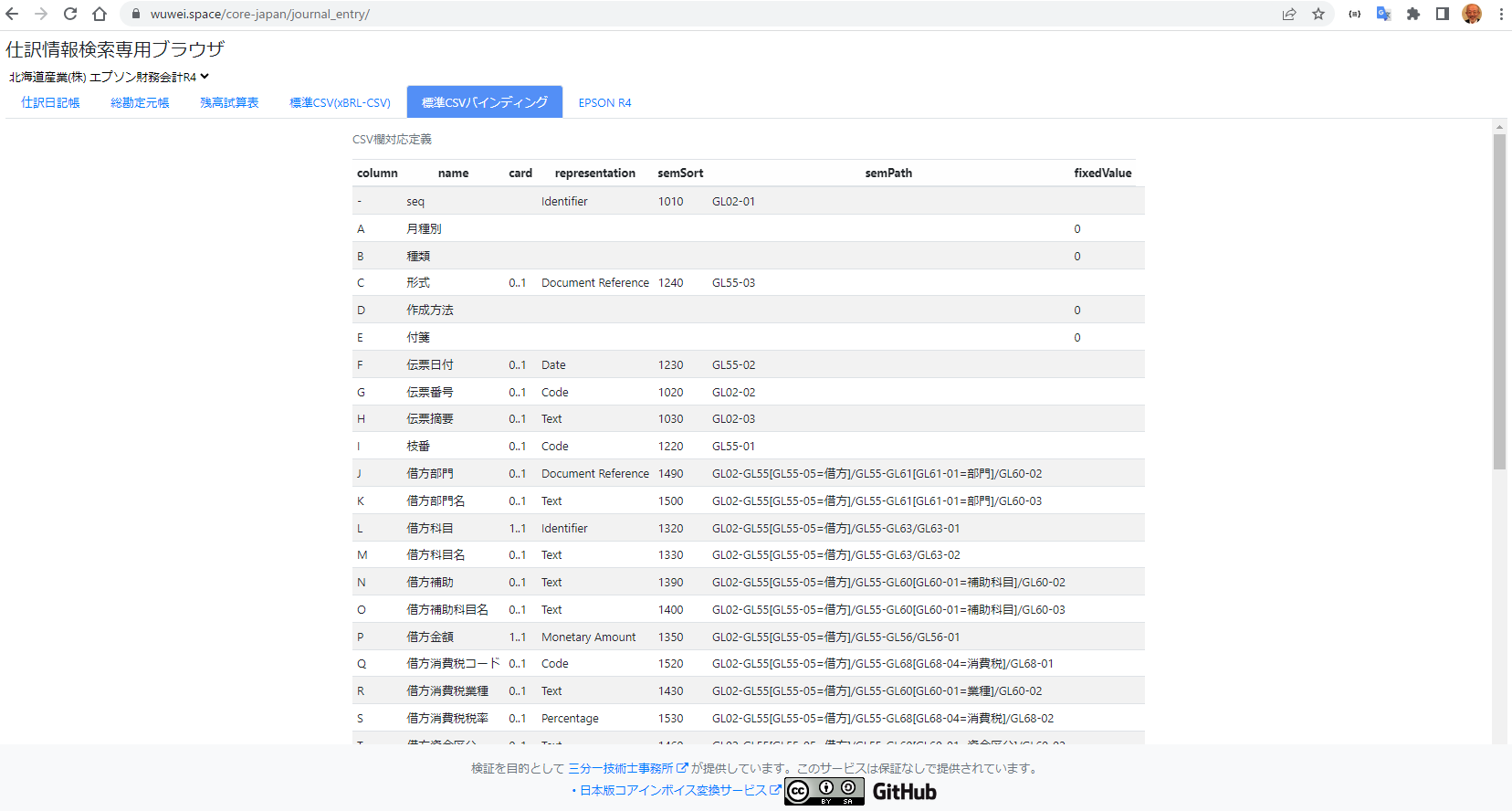1512x811 pixels.
Task: Bookmark this page with the star icon
Action: tap(1318, 14)
